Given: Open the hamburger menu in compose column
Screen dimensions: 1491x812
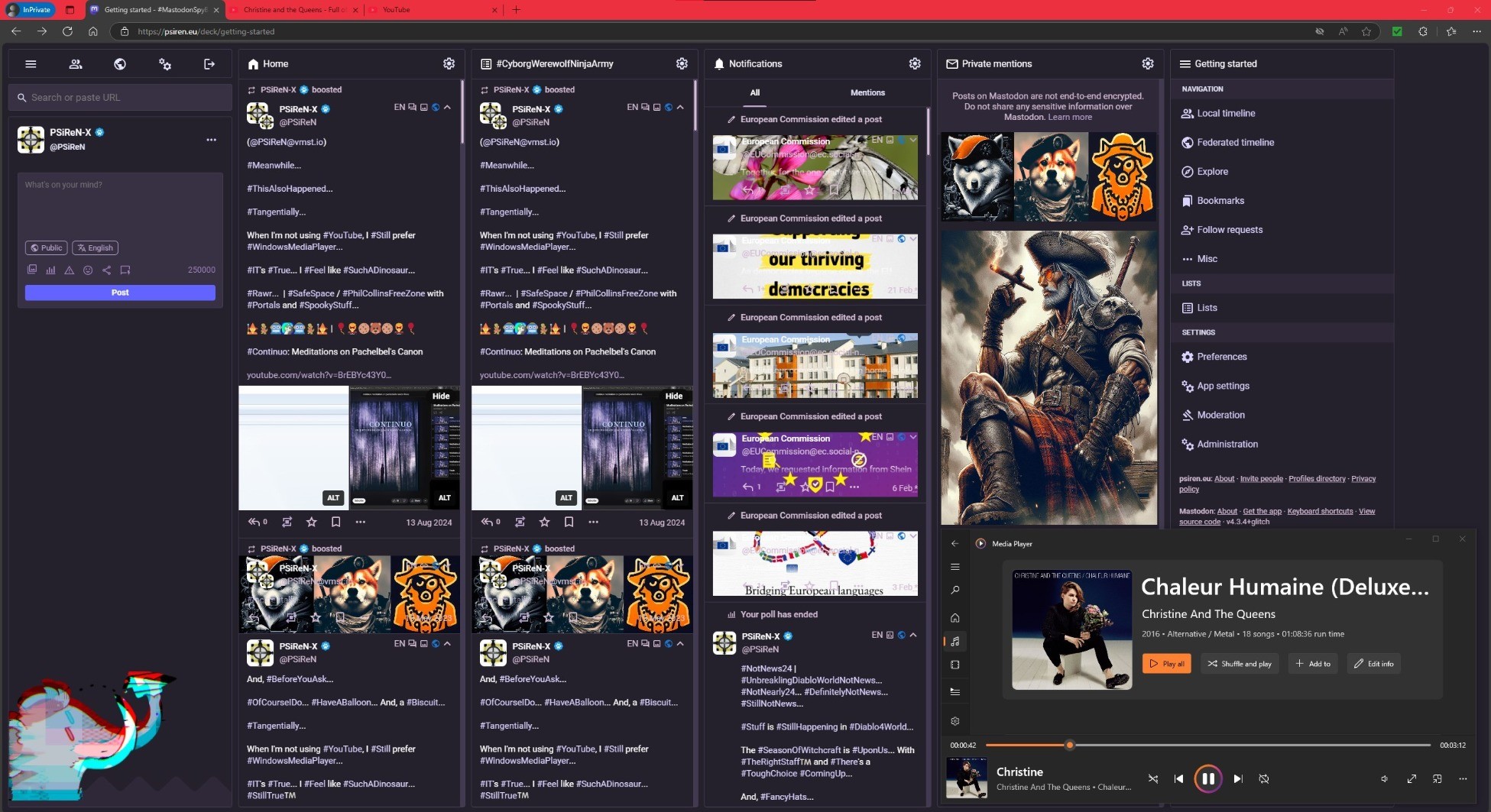Looking at the screenshot, I should [31, 64].
